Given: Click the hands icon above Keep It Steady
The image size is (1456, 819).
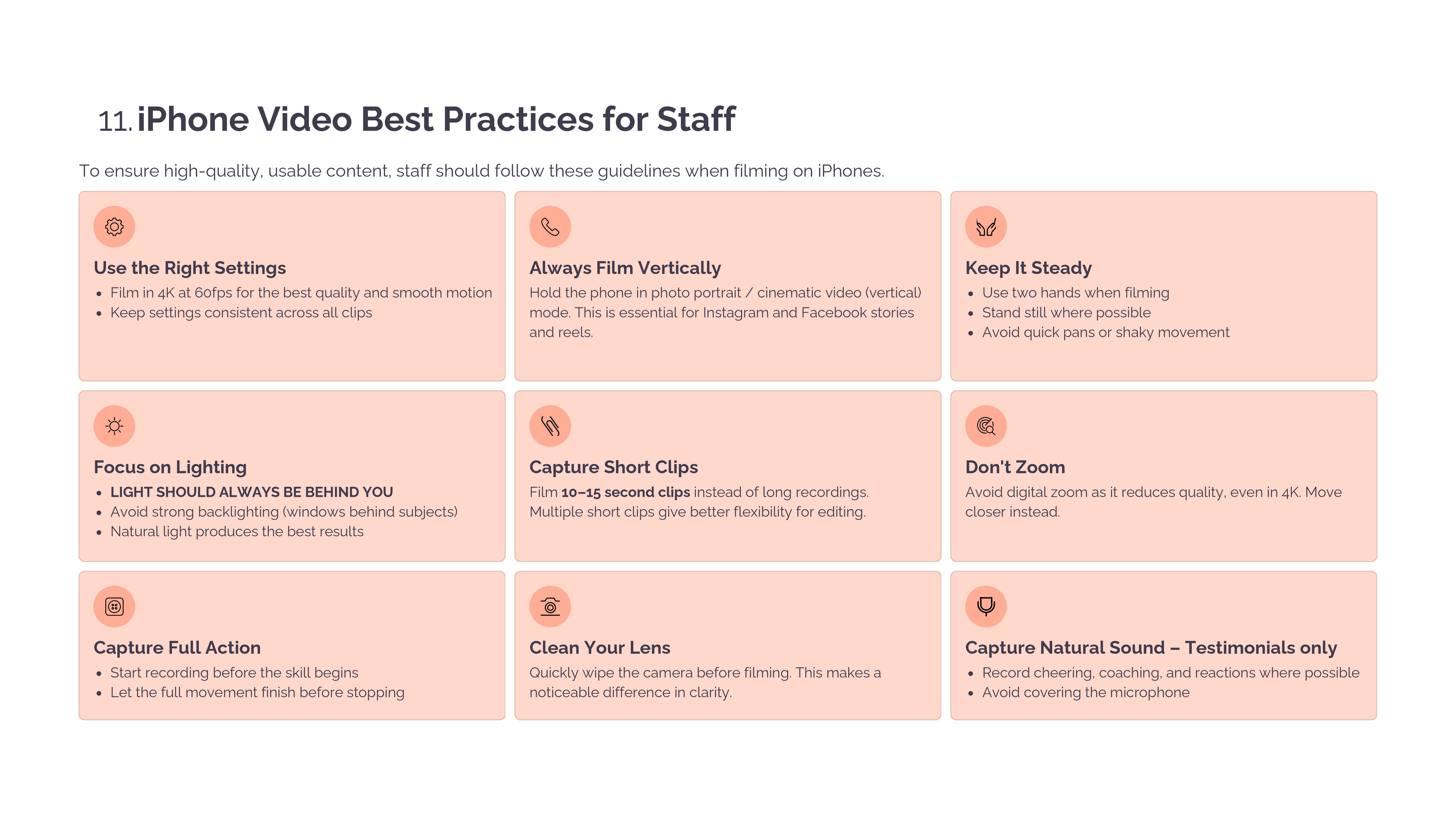Looking at the screenshot, I should pyautogui.click(x=986, y=227).
